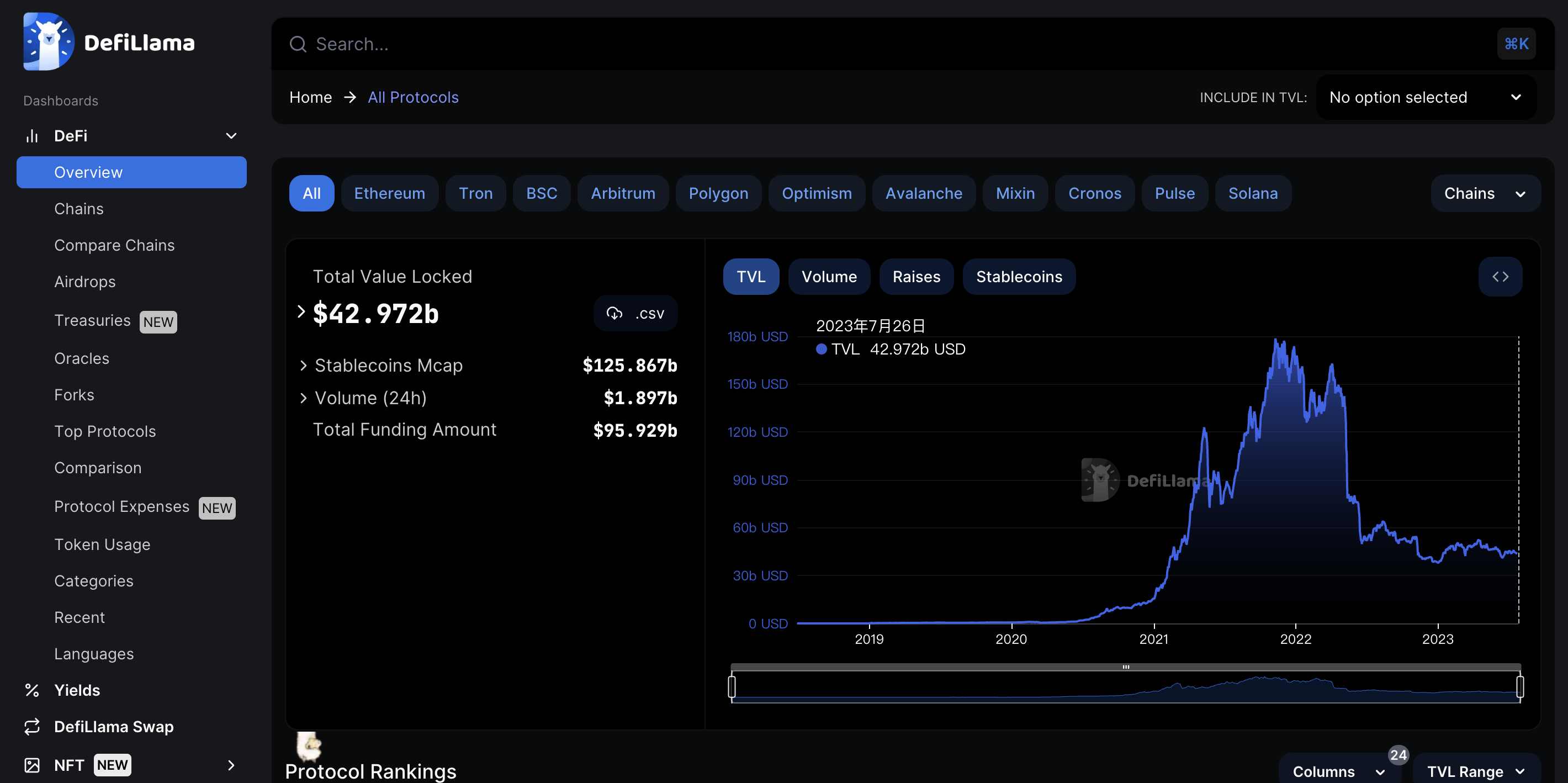The height and width of the screenshot is (783, 1568).
Task: Open DefiLlama Swap via arrows icon
Action: 31,727
